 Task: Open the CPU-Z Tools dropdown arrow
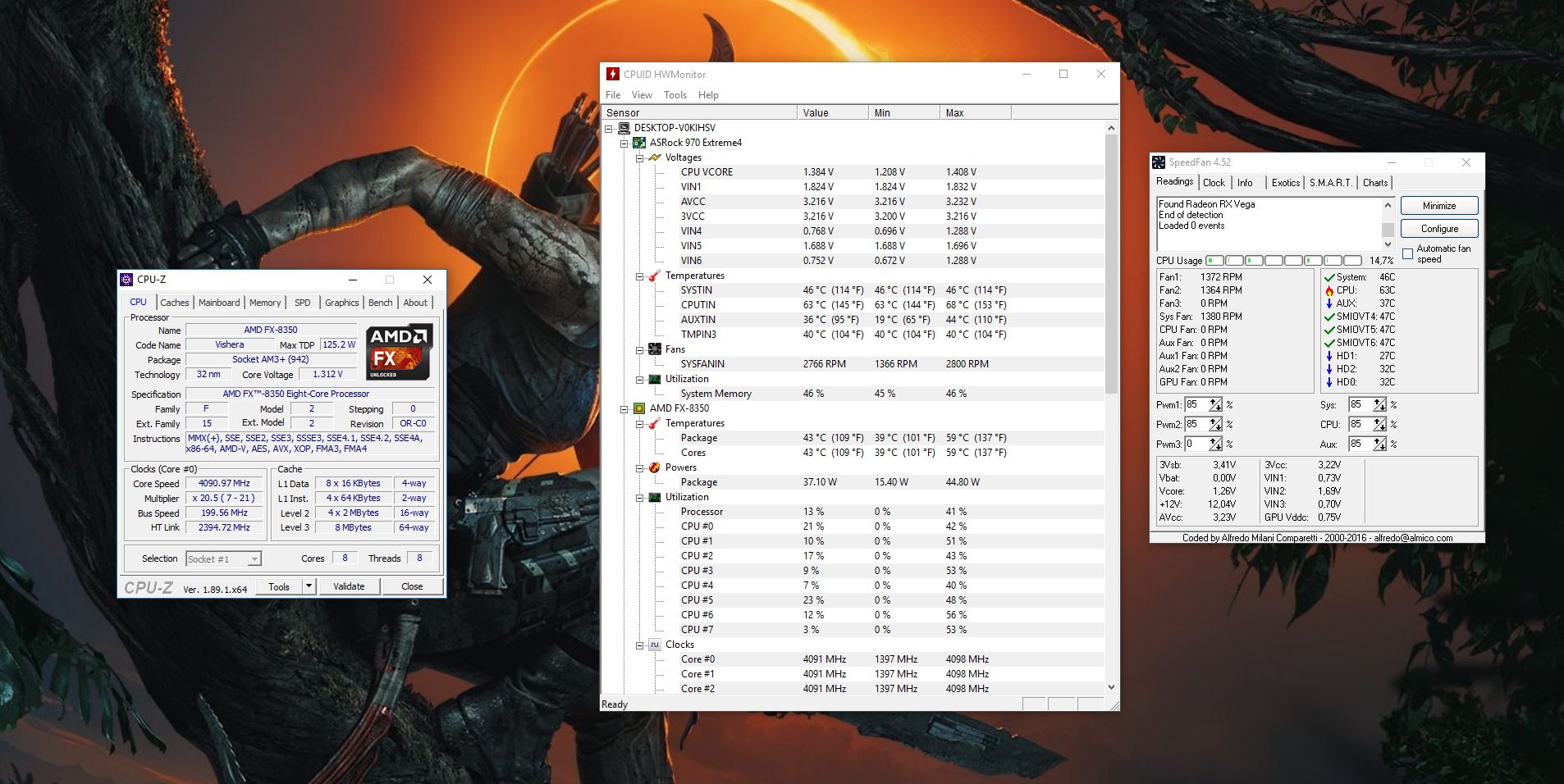point(309,586)
